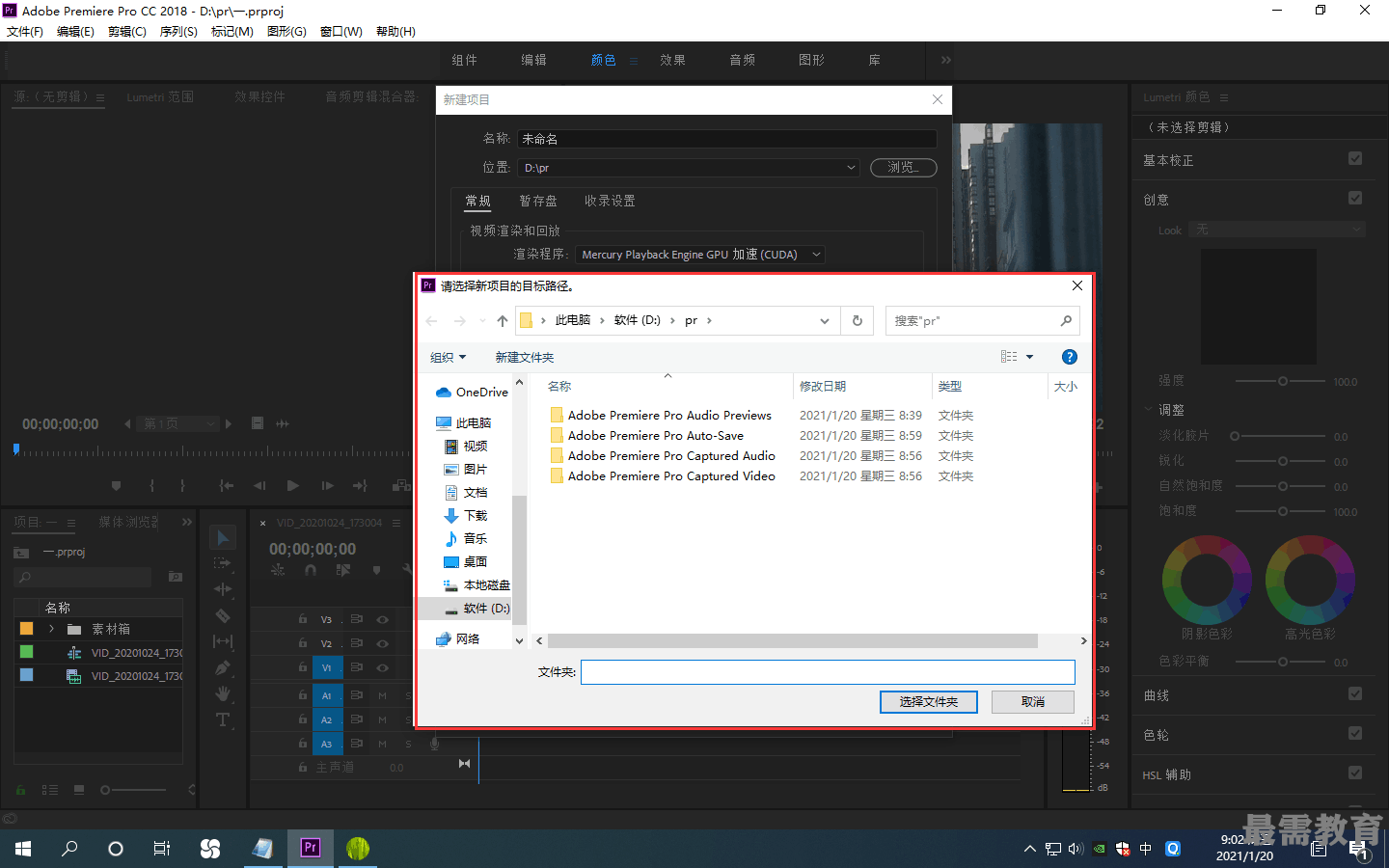The image size is (1389, 868).
Task: Adjust the 强度 slider
Action: tap(1282, 381)
